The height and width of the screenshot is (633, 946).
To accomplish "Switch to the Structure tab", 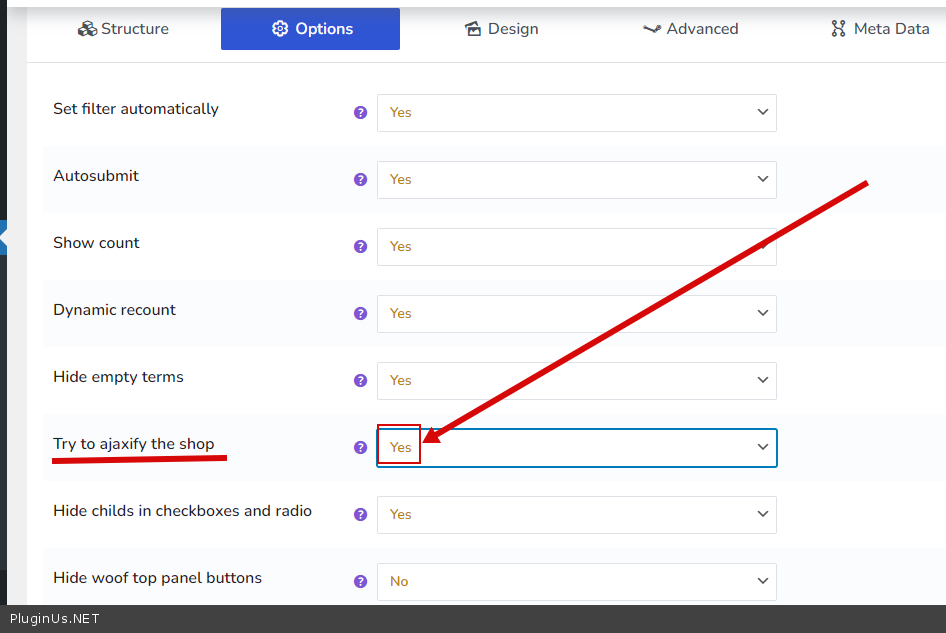I will 124,29.
